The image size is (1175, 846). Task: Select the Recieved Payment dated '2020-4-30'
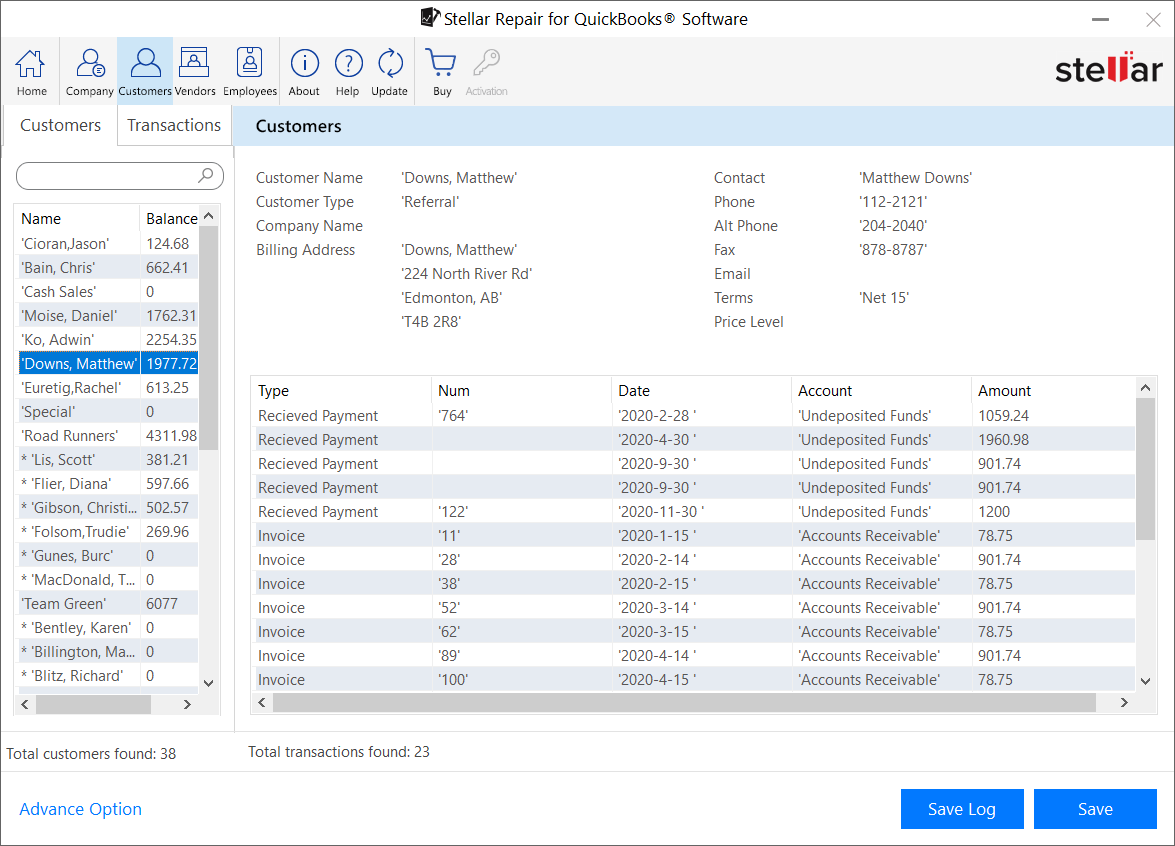point(693,439)
